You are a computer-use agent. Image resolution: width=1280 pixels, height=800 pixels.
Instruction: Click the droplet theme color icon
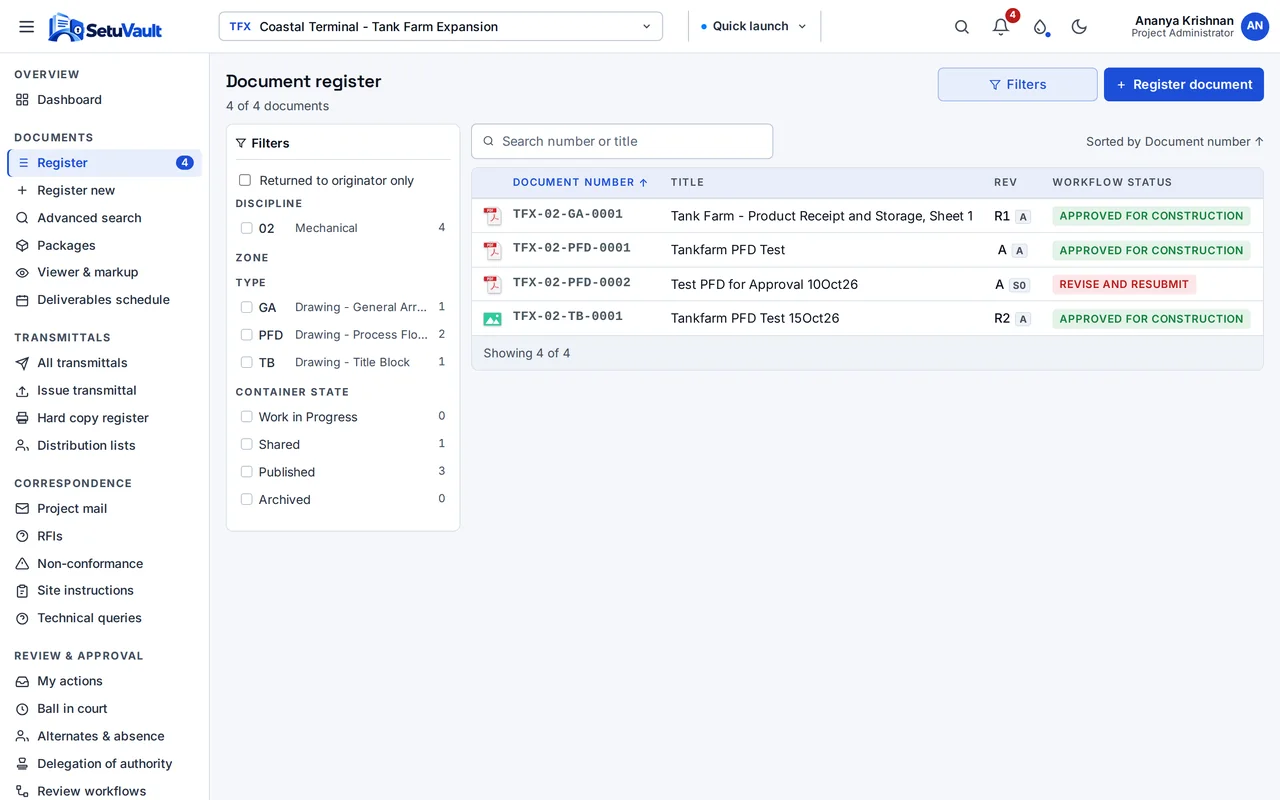[x=1040, y=27]
